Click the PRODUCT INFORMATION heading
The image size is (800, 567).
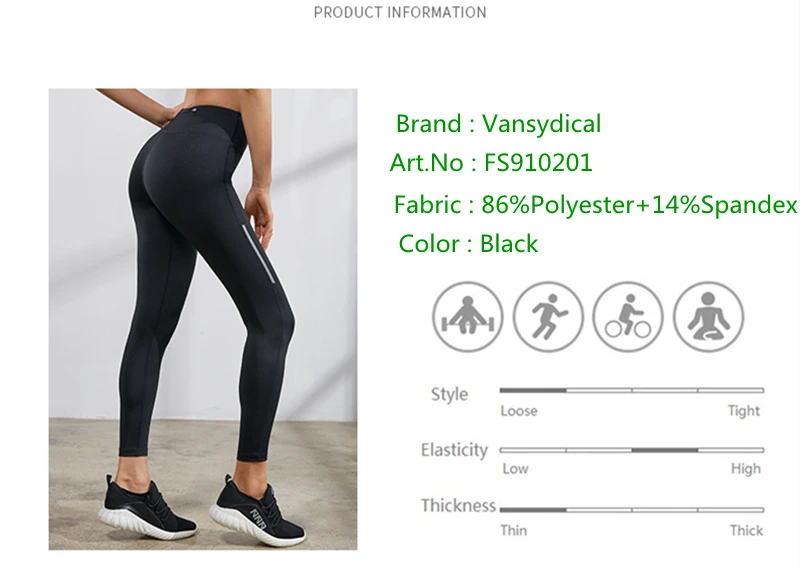(400, 12)
